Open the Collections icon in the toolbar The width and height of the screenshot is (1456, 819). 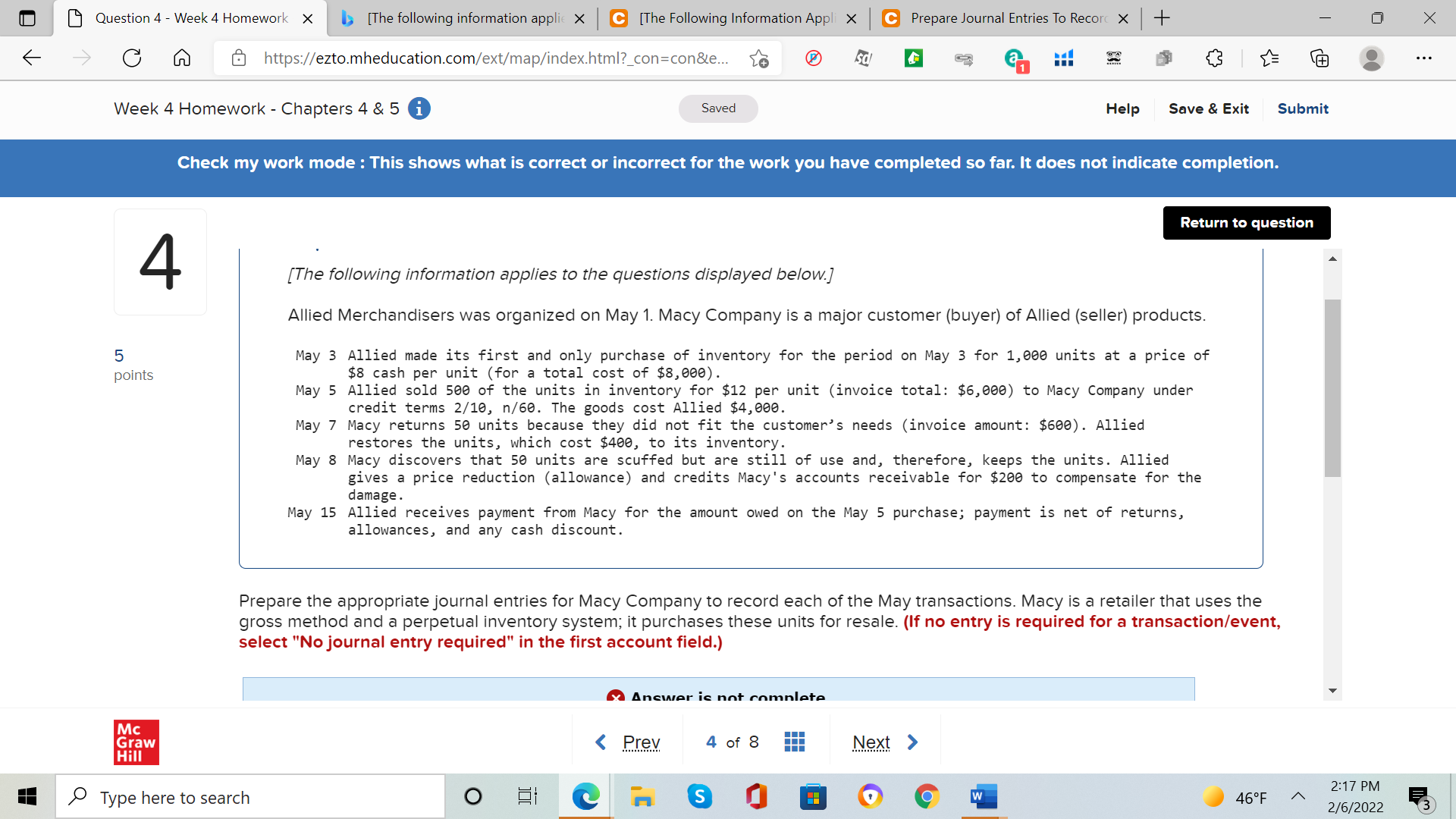(1319, 58)
